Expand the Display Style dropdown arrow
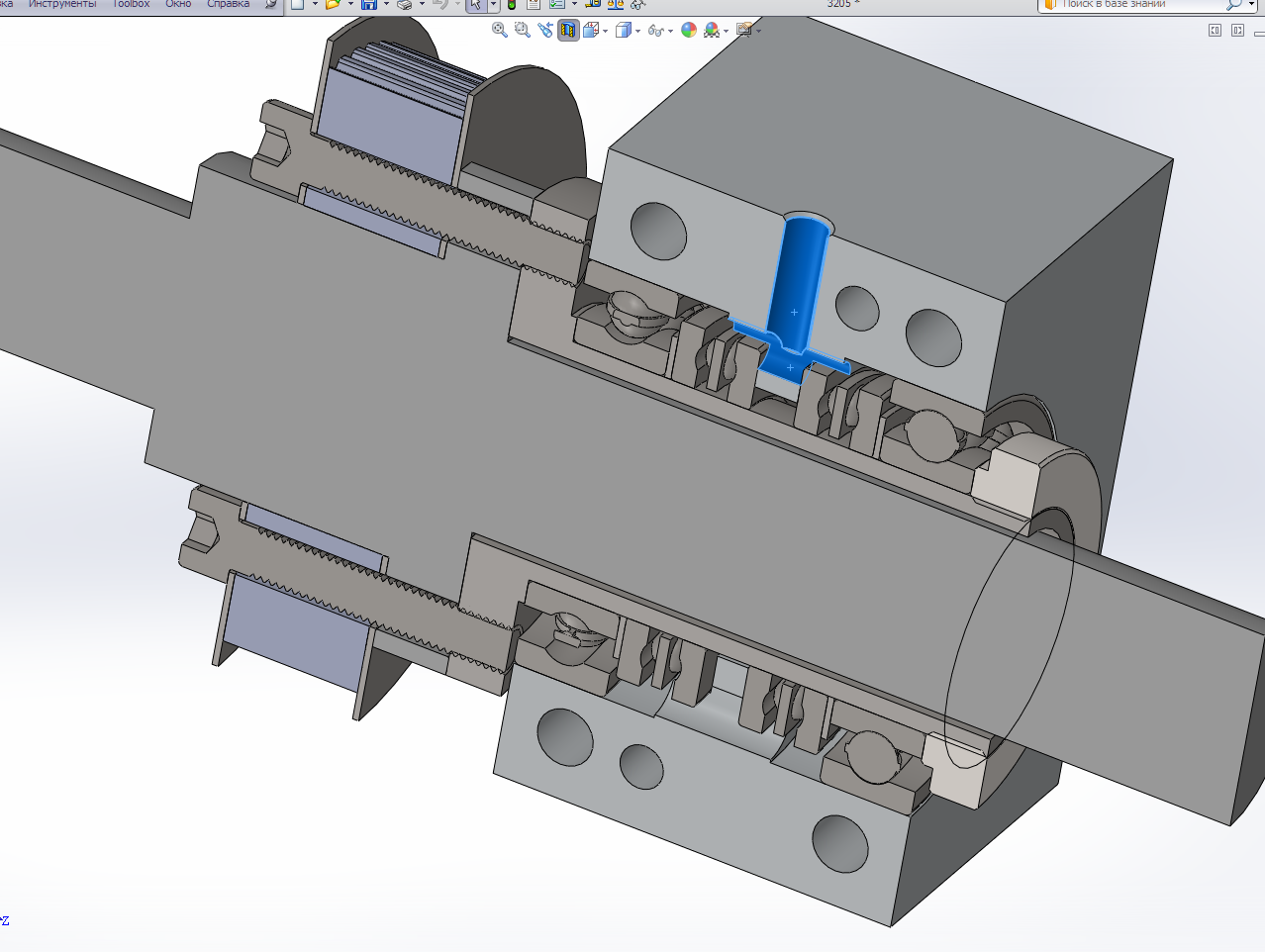This screenshot has height=952, width=1265. click(637, 32)
